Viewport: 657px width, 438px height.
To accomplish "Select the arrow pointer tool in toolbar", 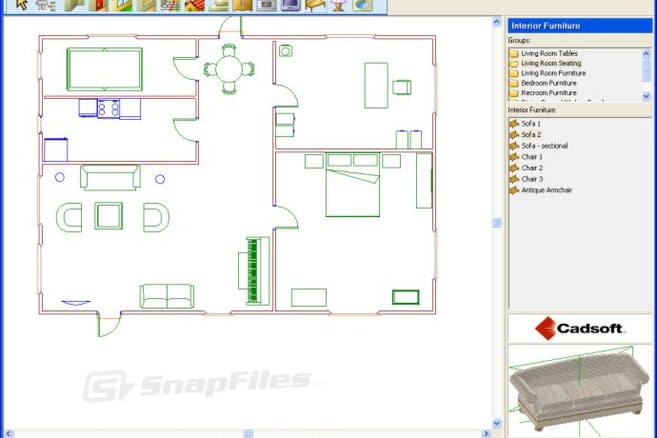I will [21, 5].
